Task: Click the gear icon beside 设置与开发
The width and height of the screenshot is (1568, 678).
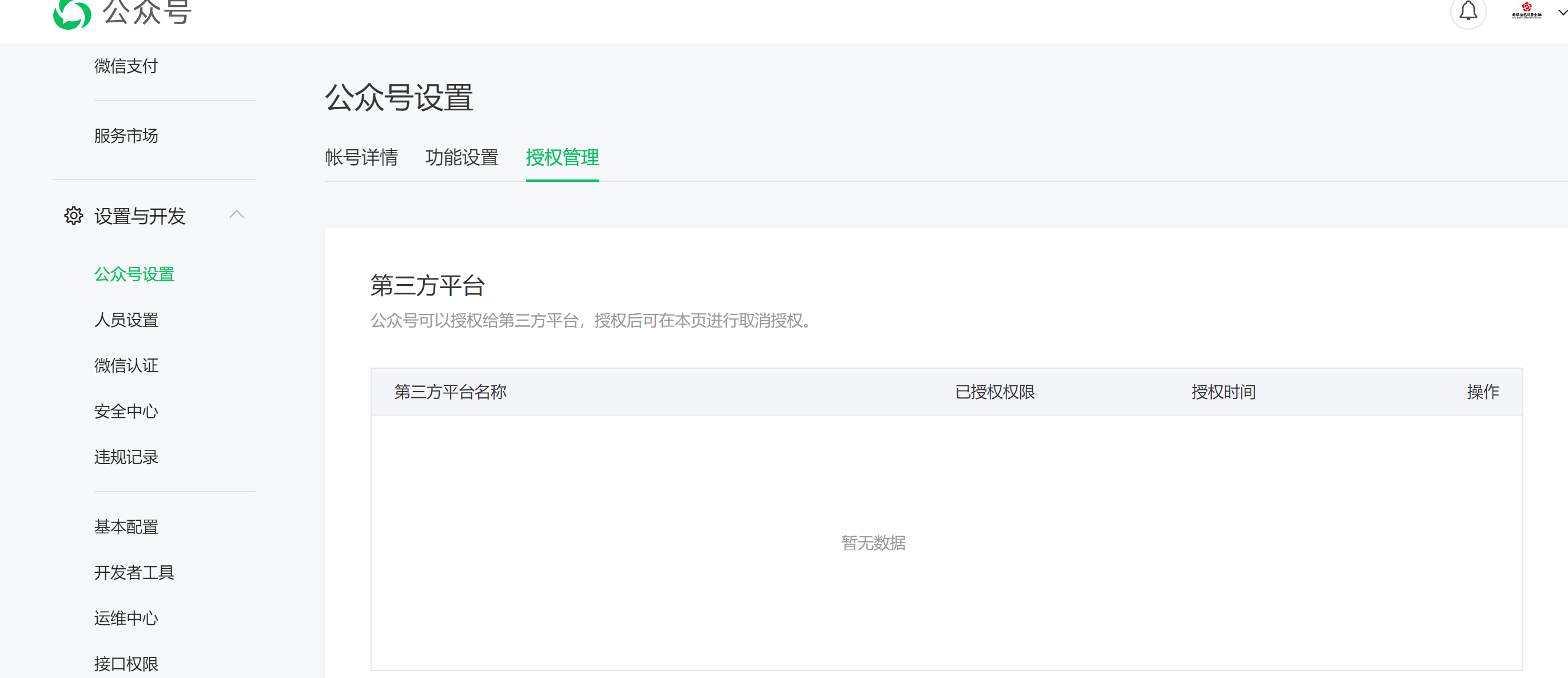Action: (x=74, y=216)
